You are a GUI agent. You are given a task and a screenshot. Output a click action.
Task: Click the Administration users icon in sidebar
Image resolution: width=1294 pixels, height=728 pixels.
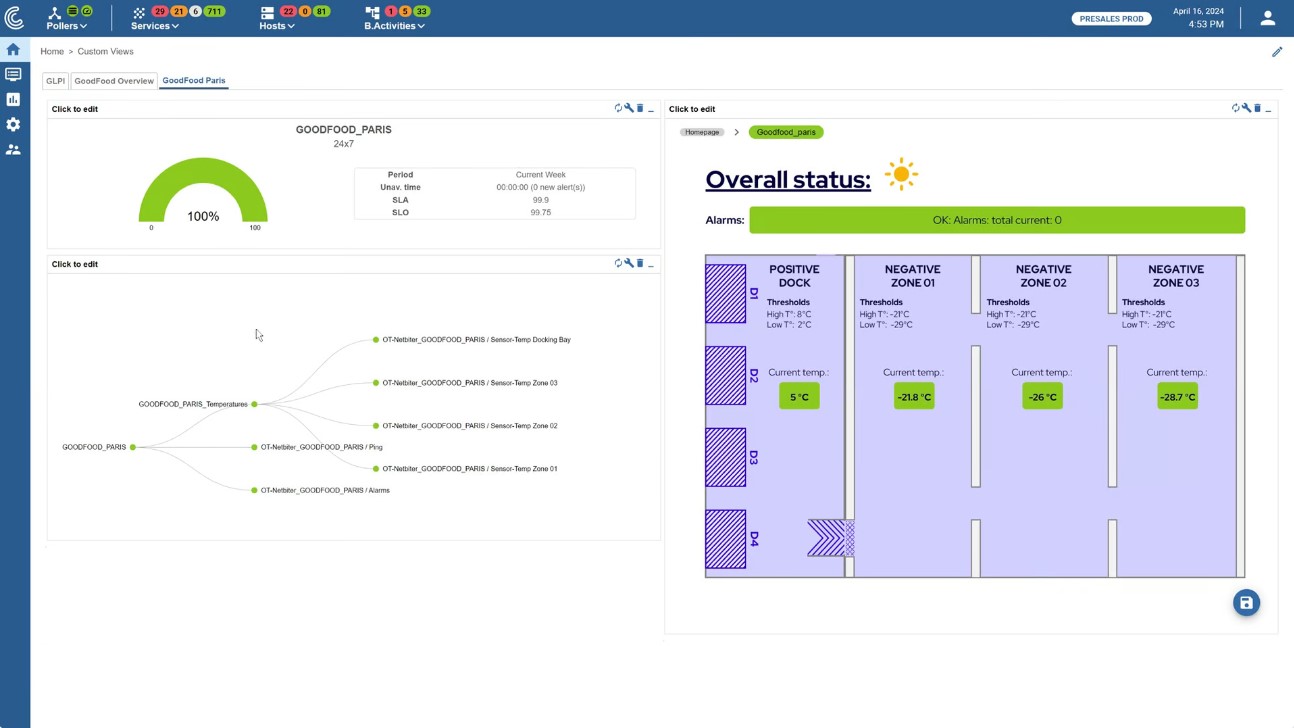pyautogui.click(x=14, y=148)
